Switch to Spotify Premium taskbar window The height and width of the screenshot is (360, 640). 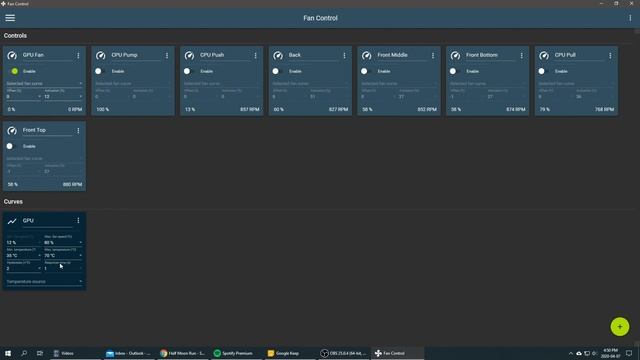coord(236,353)
